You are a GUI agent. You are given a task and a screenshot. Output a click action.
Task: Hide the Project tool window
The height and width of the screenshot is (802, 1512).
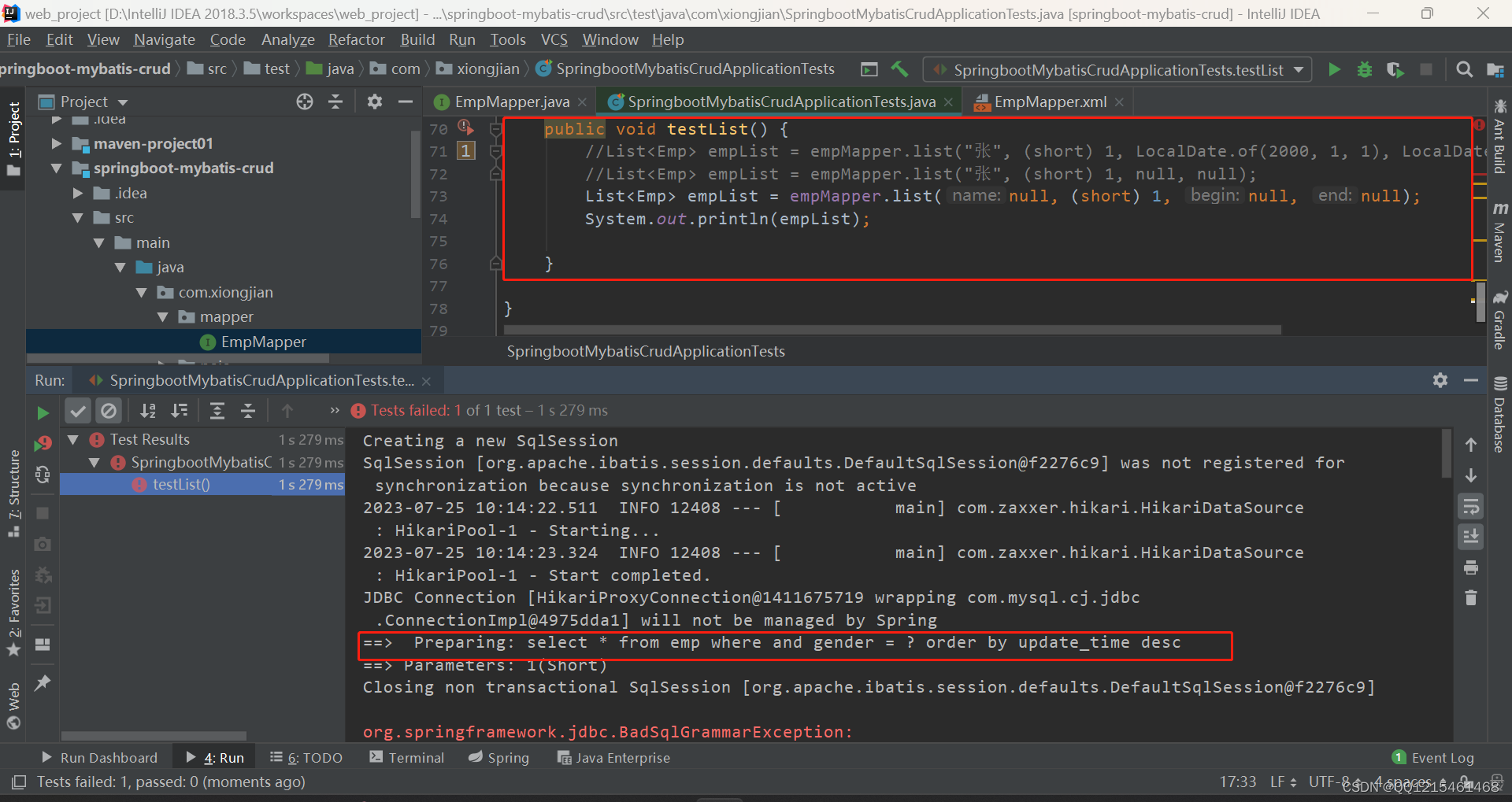pyautogui.click(x=406, y=102)
